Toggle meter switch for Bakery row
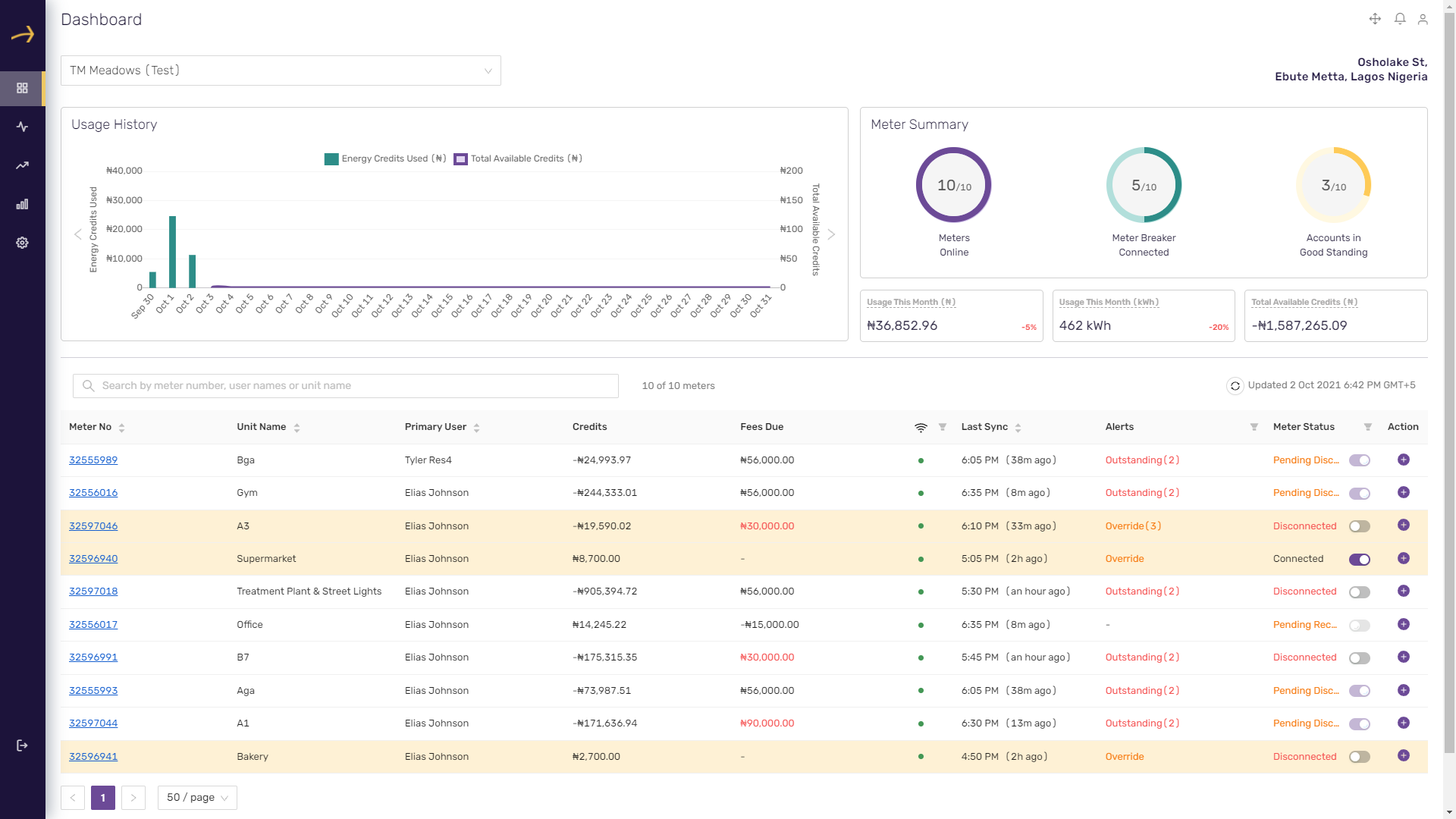 coord(1360,757)
